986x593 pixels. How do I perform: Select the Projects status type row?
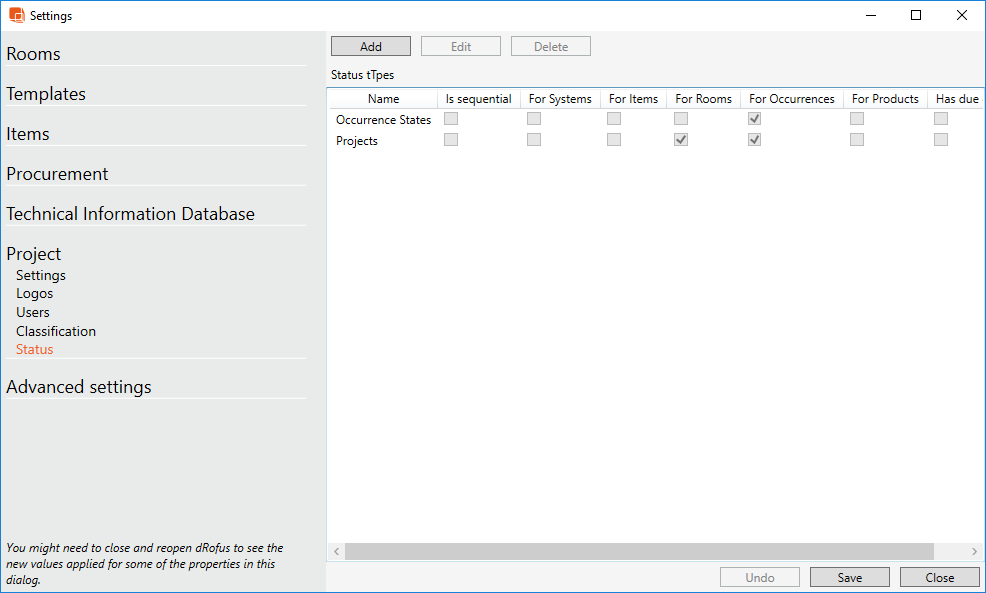point(356,140)
